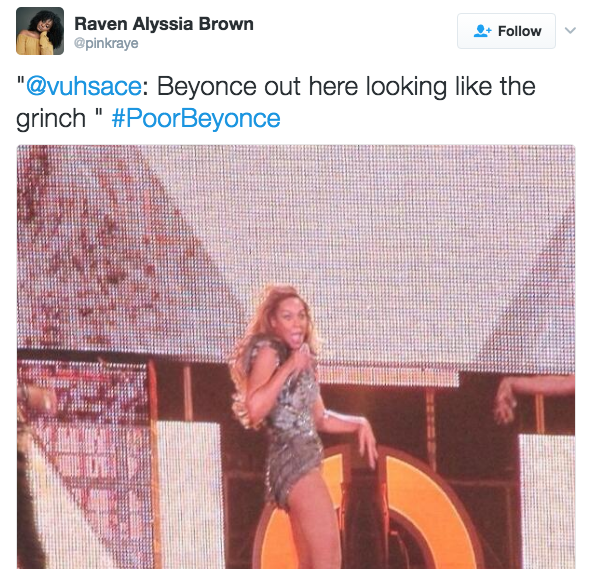This screenshot has height=569, width=603.
Task: Click the opening quote mark before @vuhsace
Action: 20,87
